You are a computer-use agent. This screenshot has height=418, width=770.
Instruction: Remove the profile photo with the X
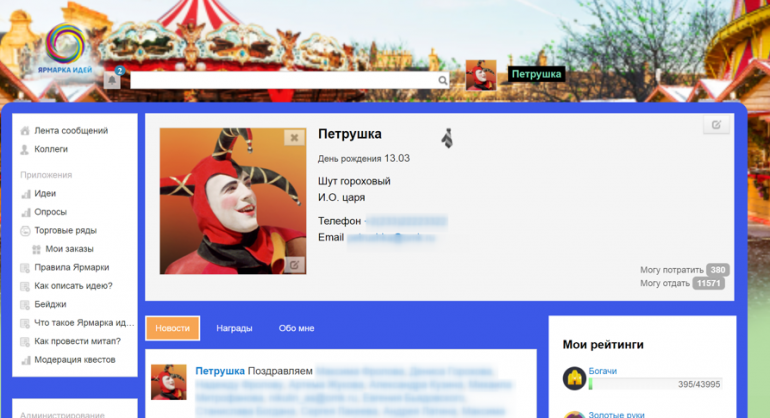coord(293,138)
